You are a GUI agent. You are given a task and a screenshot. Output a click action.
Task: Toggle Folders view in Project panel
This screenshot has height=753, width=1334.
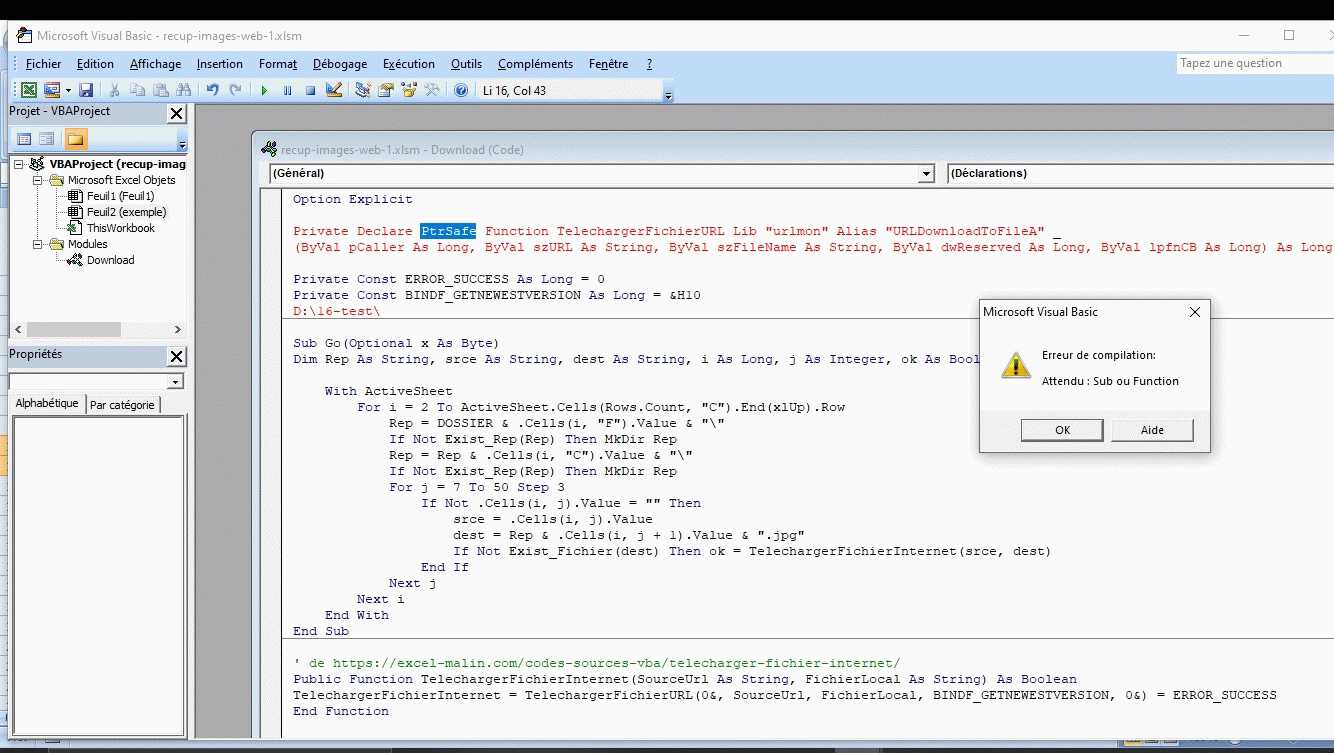(x=76, y=139)
